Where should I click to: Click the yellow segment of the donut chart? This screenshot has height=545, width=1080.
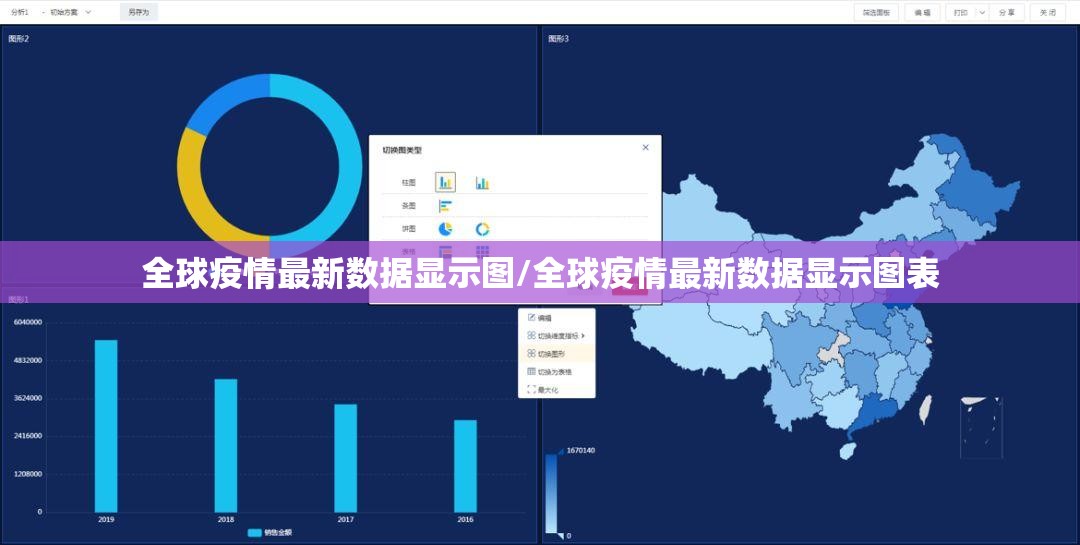[195, 190]
